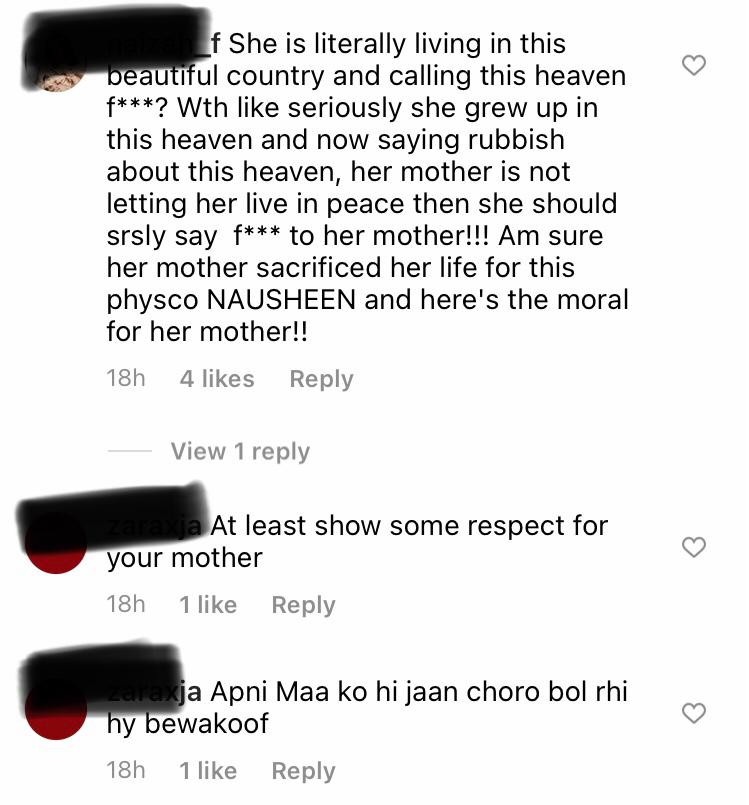Open the avatar beside the 'Apni Maa ko' comment

56,708
